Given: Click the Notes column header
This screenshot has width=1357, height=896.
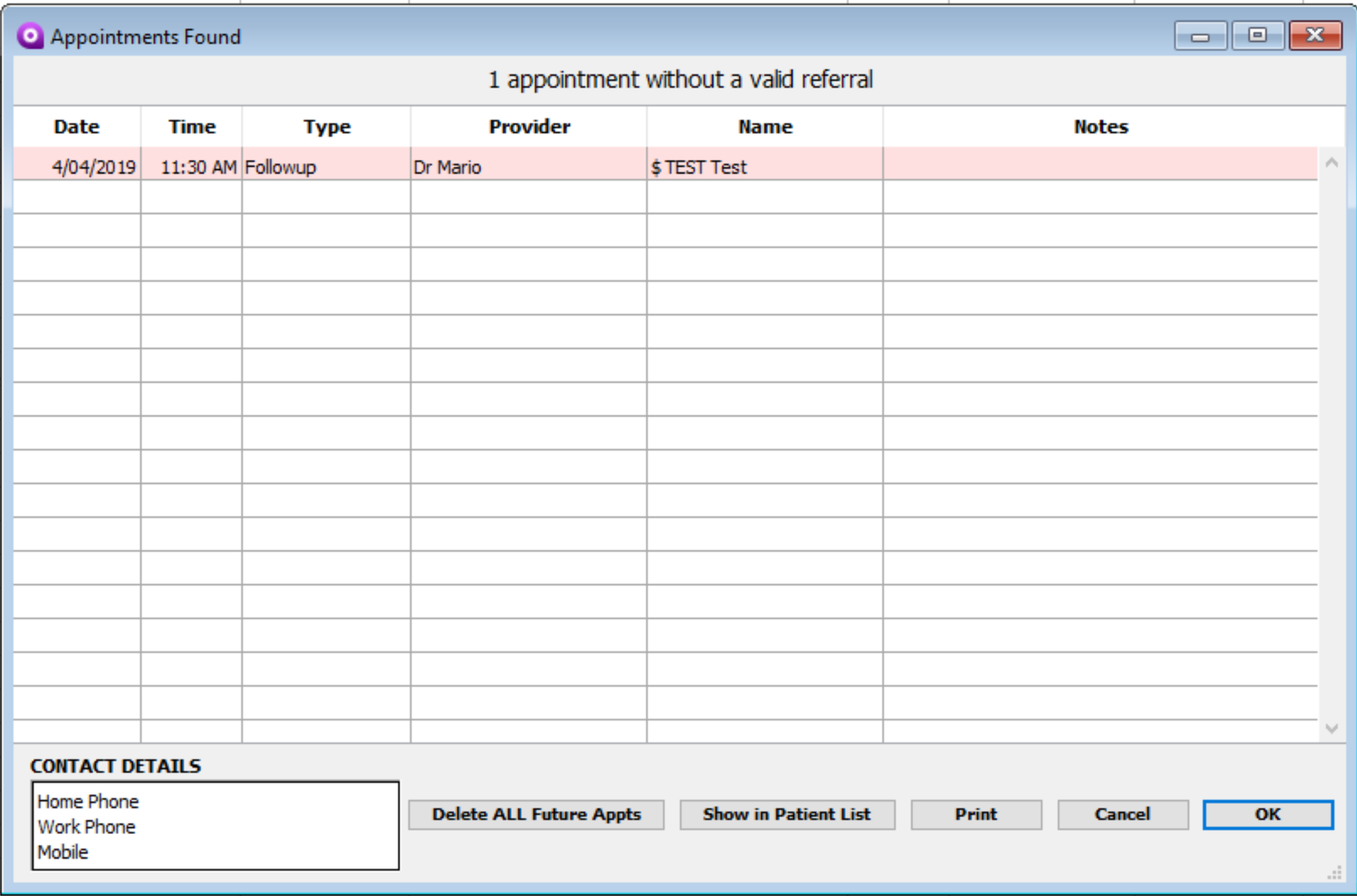Looking at the screenshot, I should pyautogui.click(x=1101, y=127).
